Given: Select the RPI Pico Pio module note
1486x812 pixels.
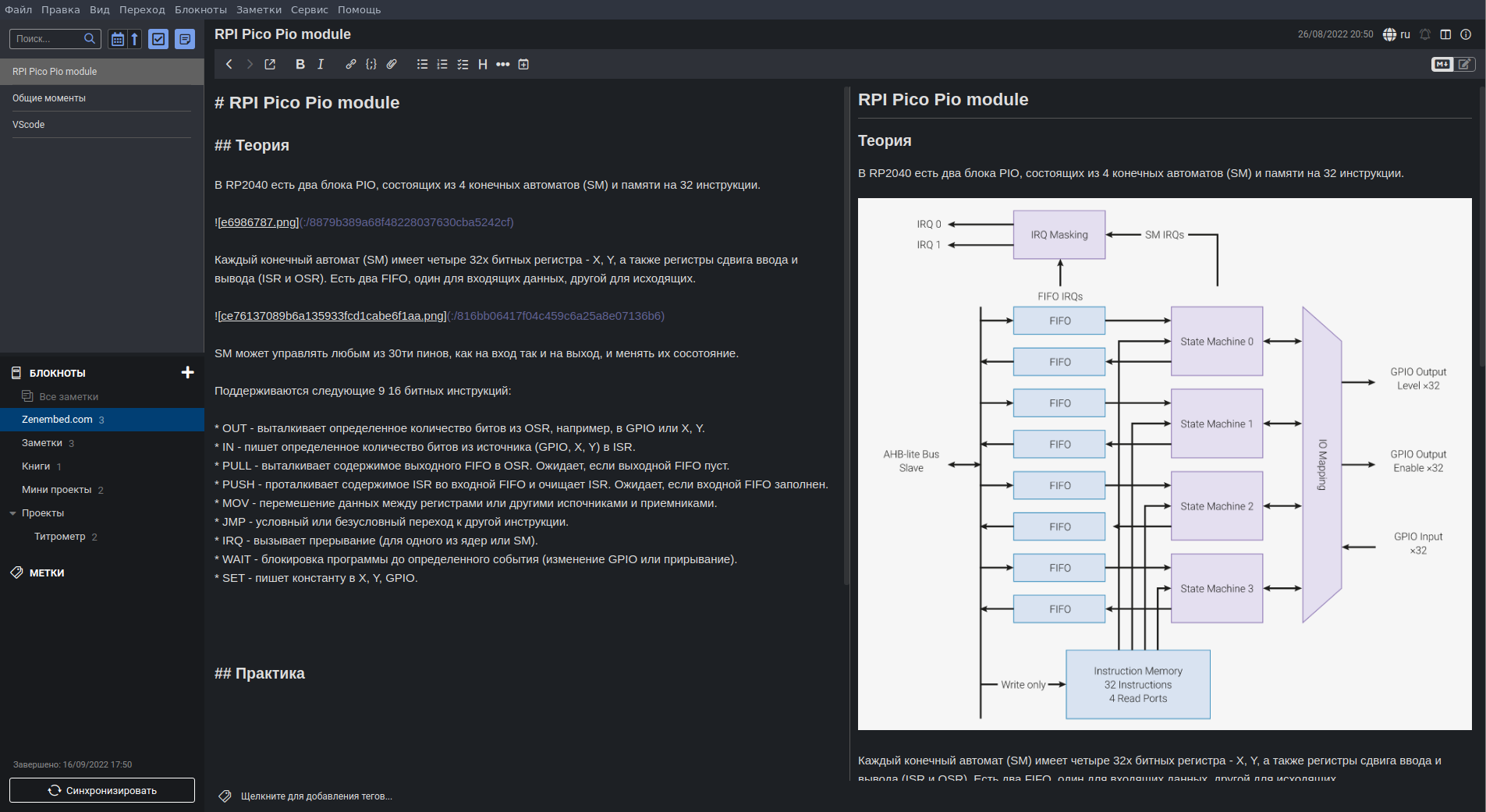Looking at the screenshot, I should (x=102, y=72).
